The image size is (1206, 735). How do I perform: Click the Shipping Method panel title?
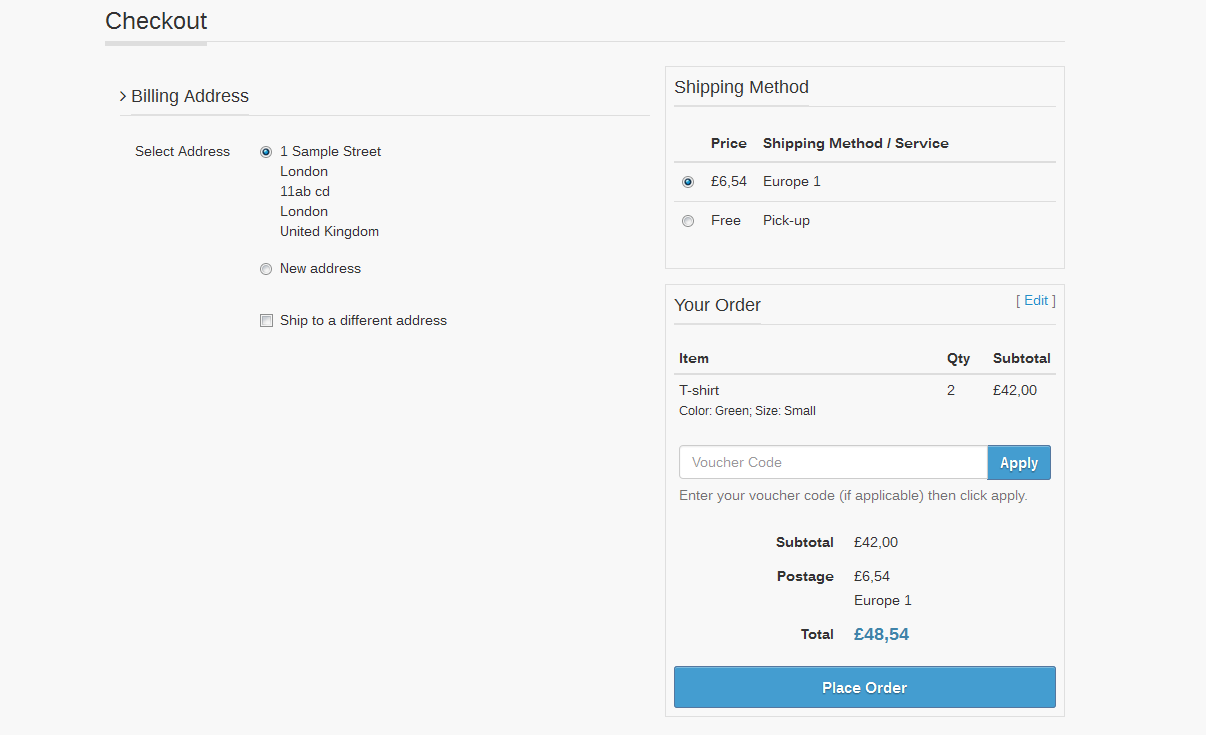741,87
